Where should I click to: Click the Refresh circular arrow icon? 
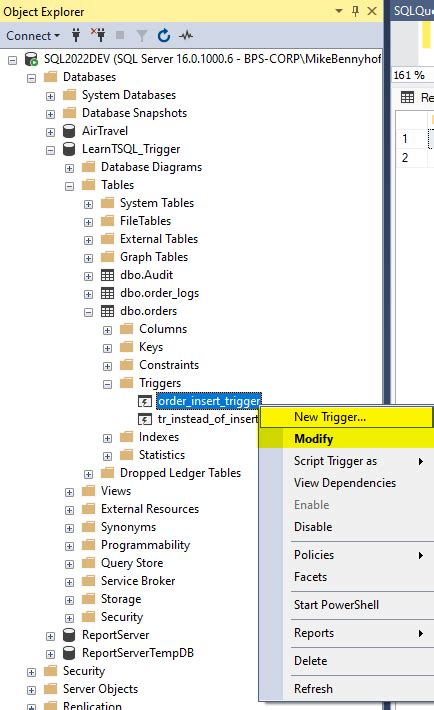(164, 35)
